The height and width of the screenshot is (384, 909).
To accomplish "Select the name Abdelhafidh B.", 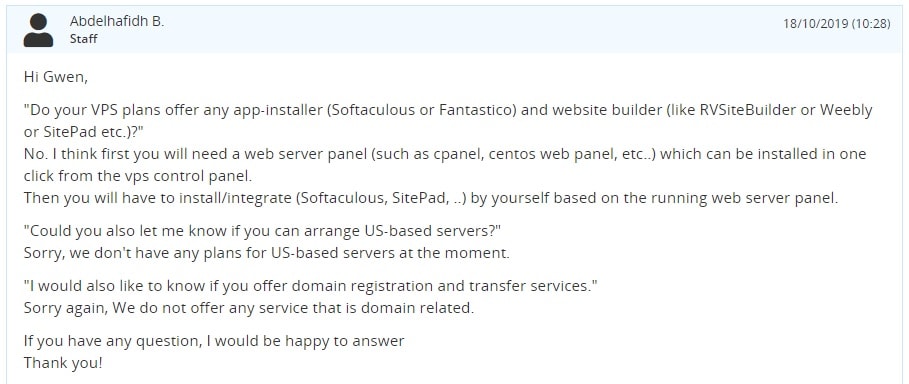I will tap(117, 21).
